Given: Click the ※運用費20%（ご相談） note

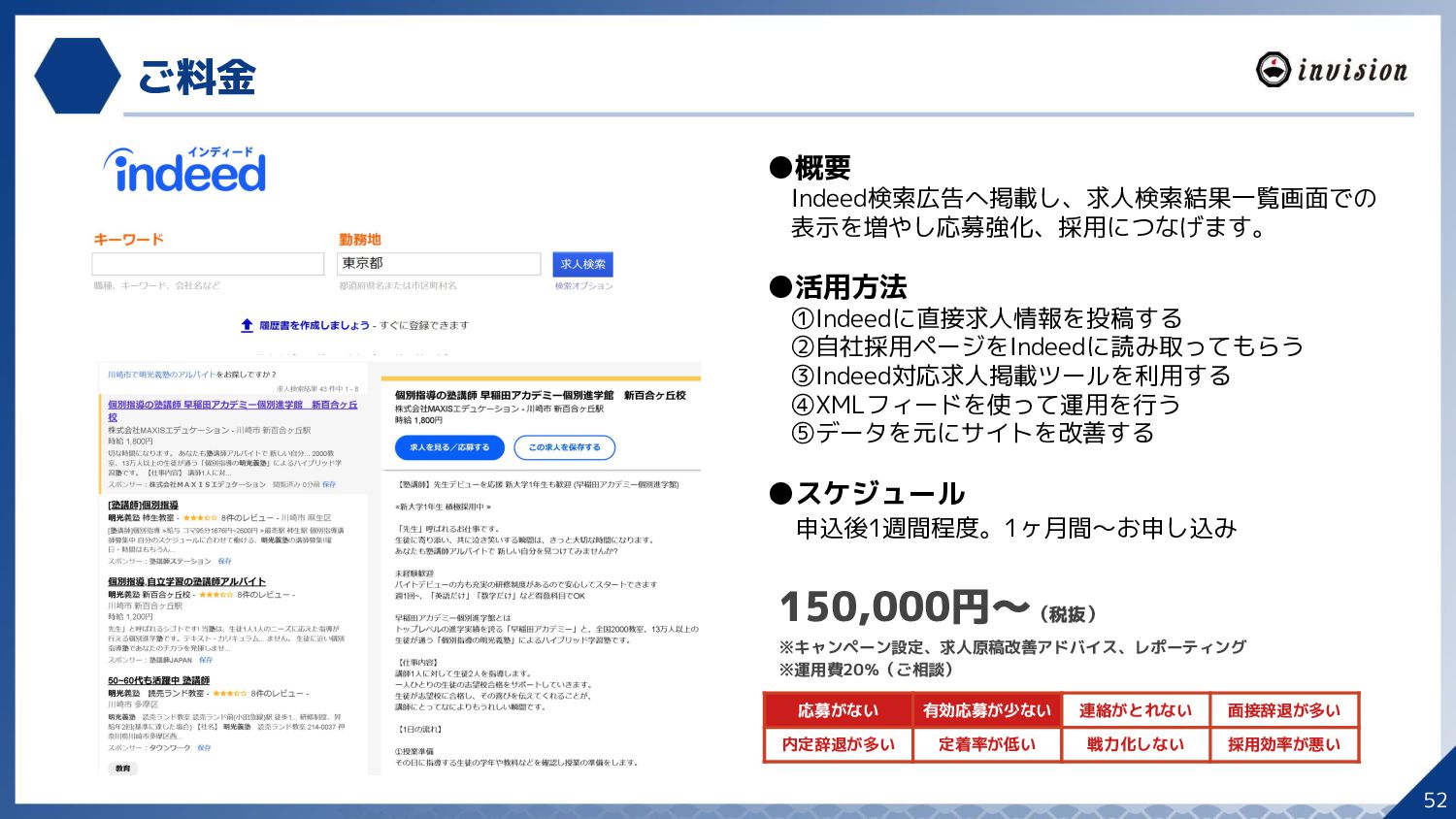Looking at the screenshot, I should pyautogui.click(x=869, y=670).
